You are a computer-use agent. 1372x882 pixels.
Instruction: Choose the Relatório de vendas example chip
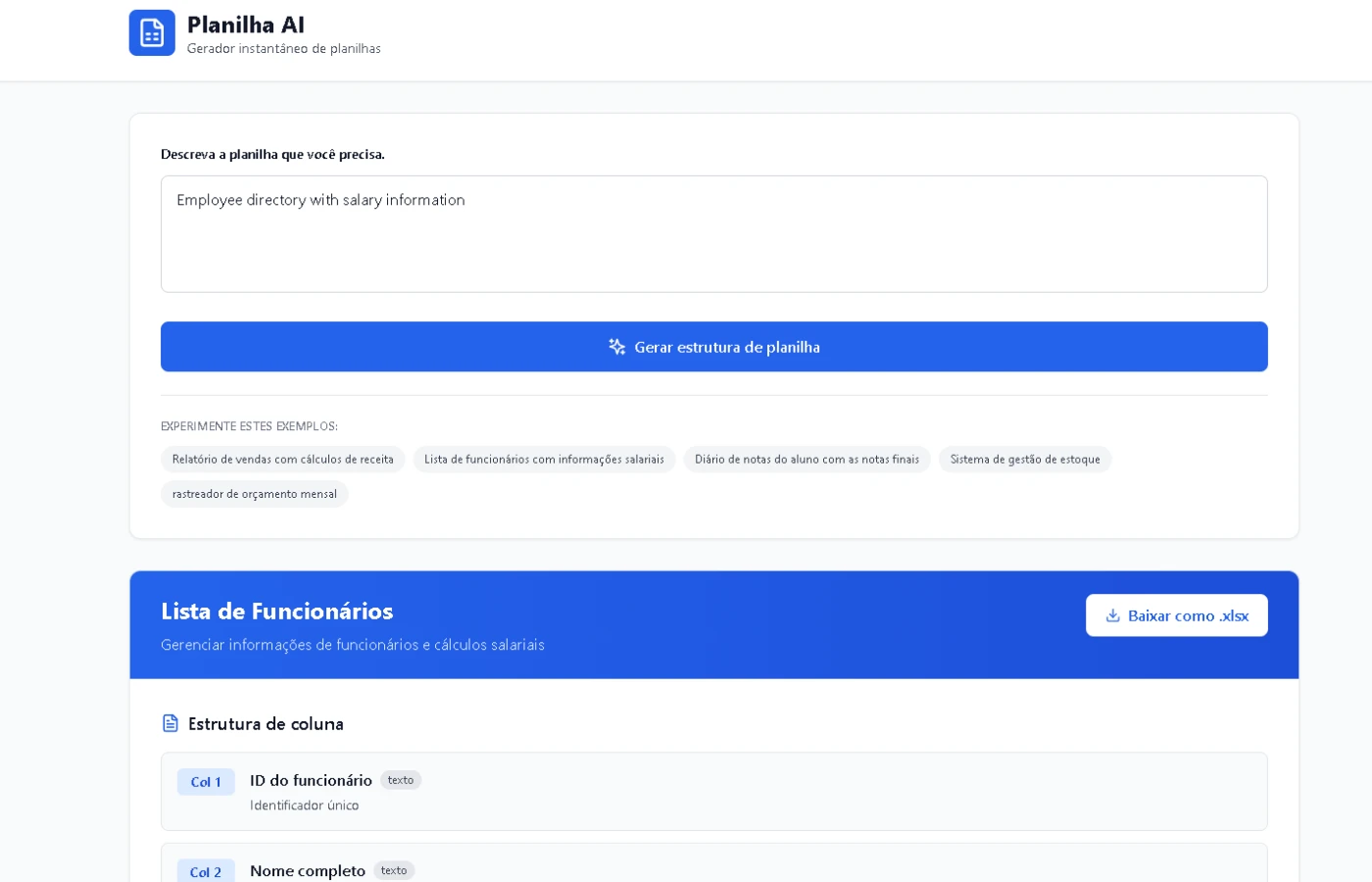[x=282, y=460]
